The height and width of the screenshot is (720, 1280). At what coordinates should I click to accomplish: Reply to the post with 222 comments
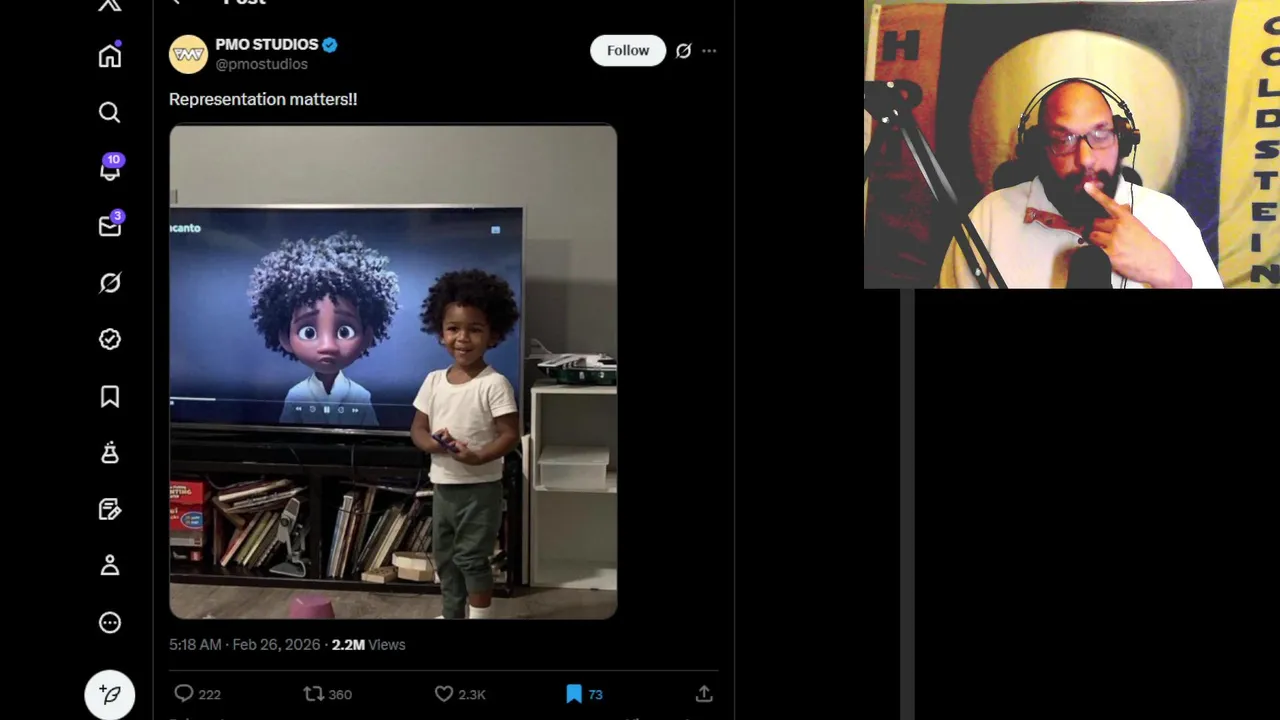(197, 694)
